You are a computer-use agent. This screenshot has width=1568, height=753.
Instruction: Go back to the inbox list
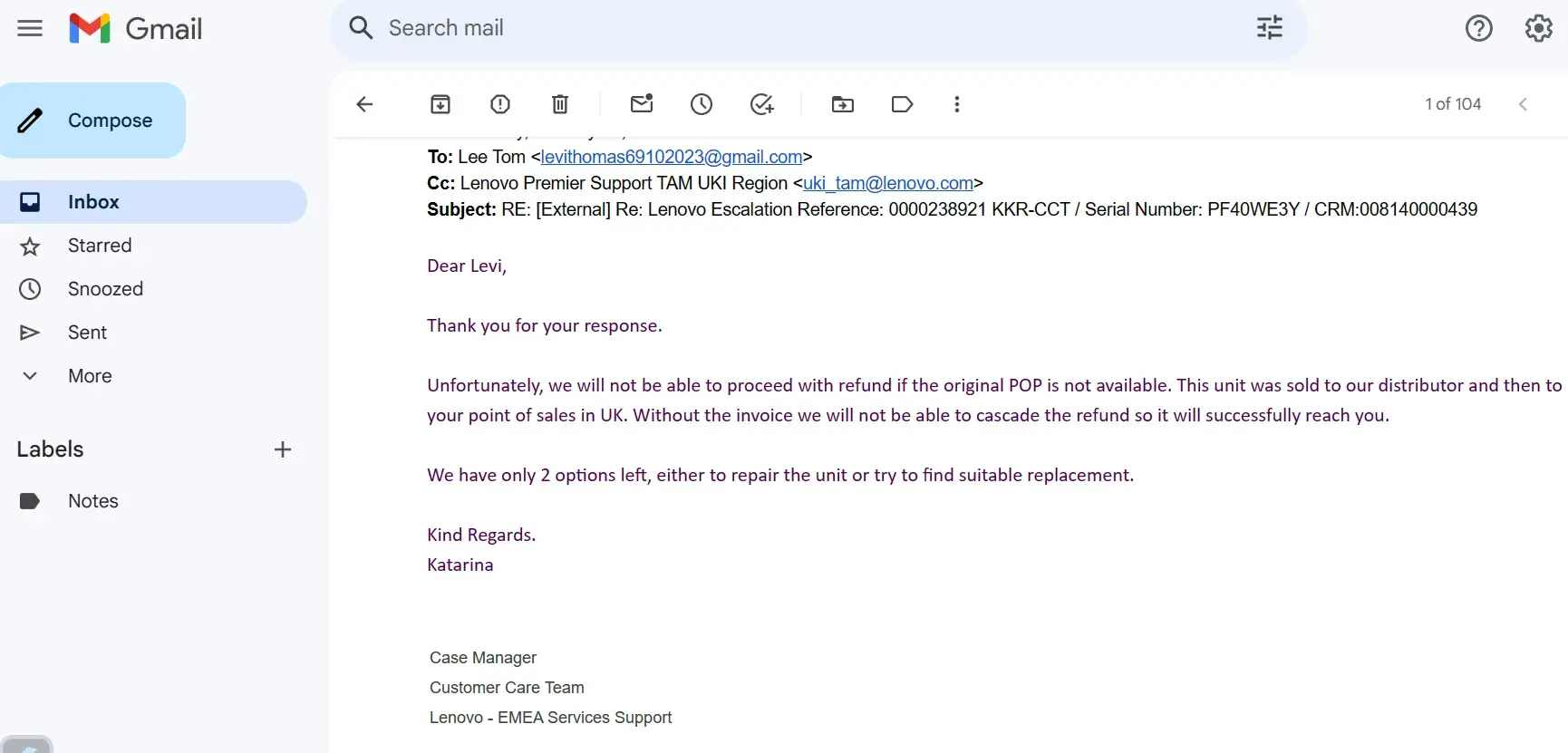pyautogui.click(x=365, y=104)
